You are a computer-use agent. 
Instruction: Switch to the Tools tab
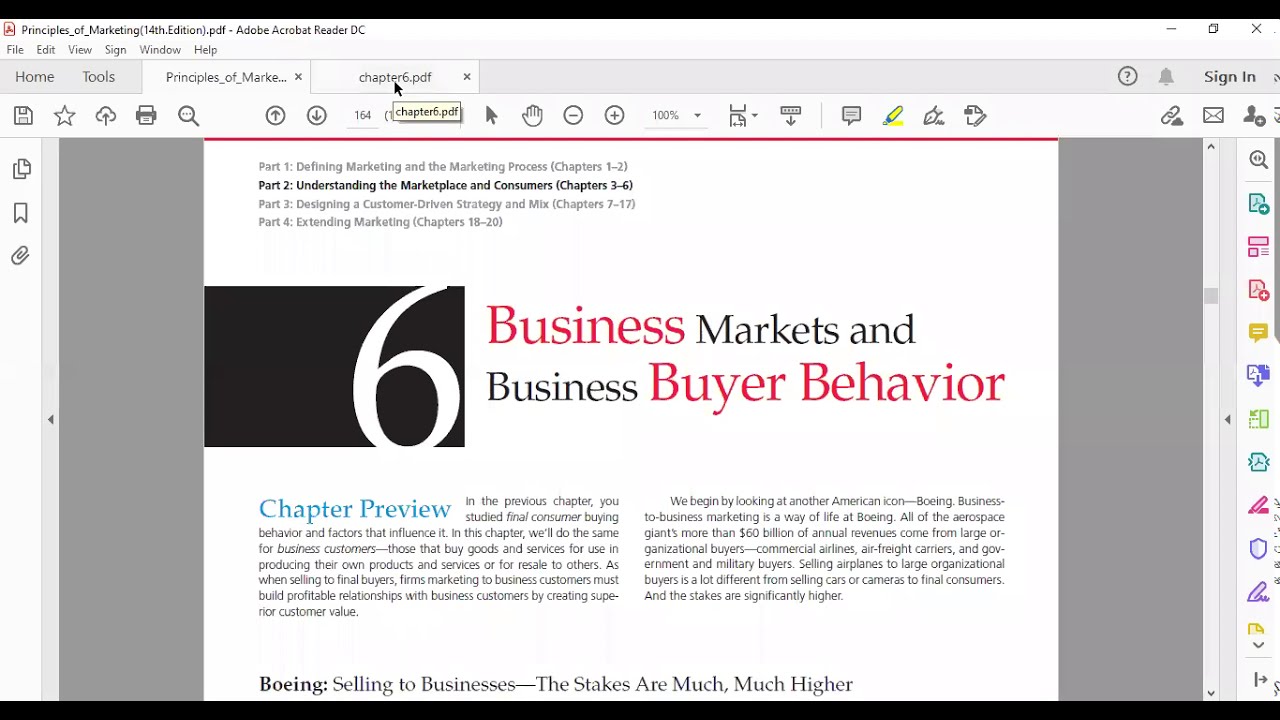click(x=99, y=77)
